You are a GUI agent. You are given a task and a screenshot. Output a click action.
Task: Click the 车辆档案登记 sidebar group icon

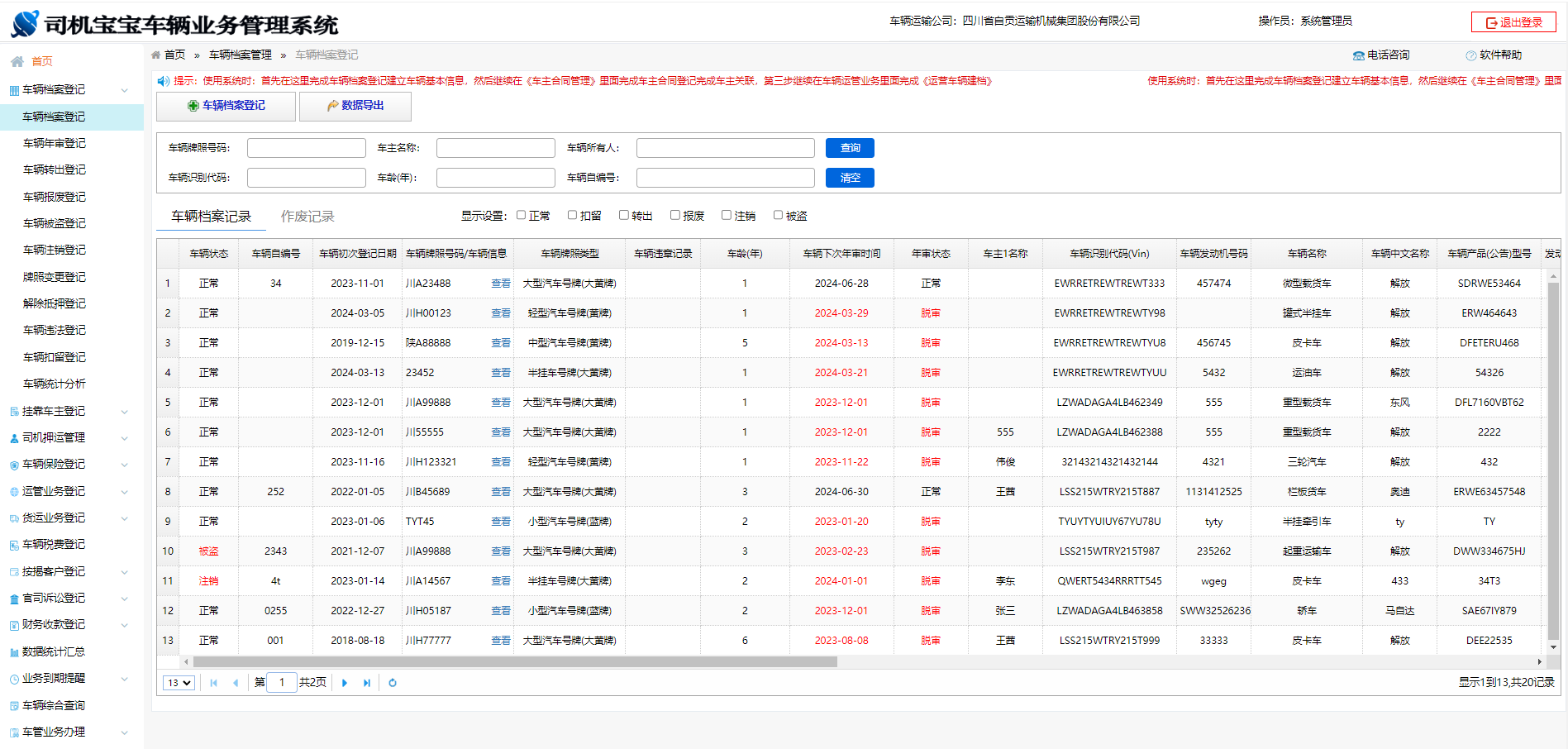tap(14, 90)
